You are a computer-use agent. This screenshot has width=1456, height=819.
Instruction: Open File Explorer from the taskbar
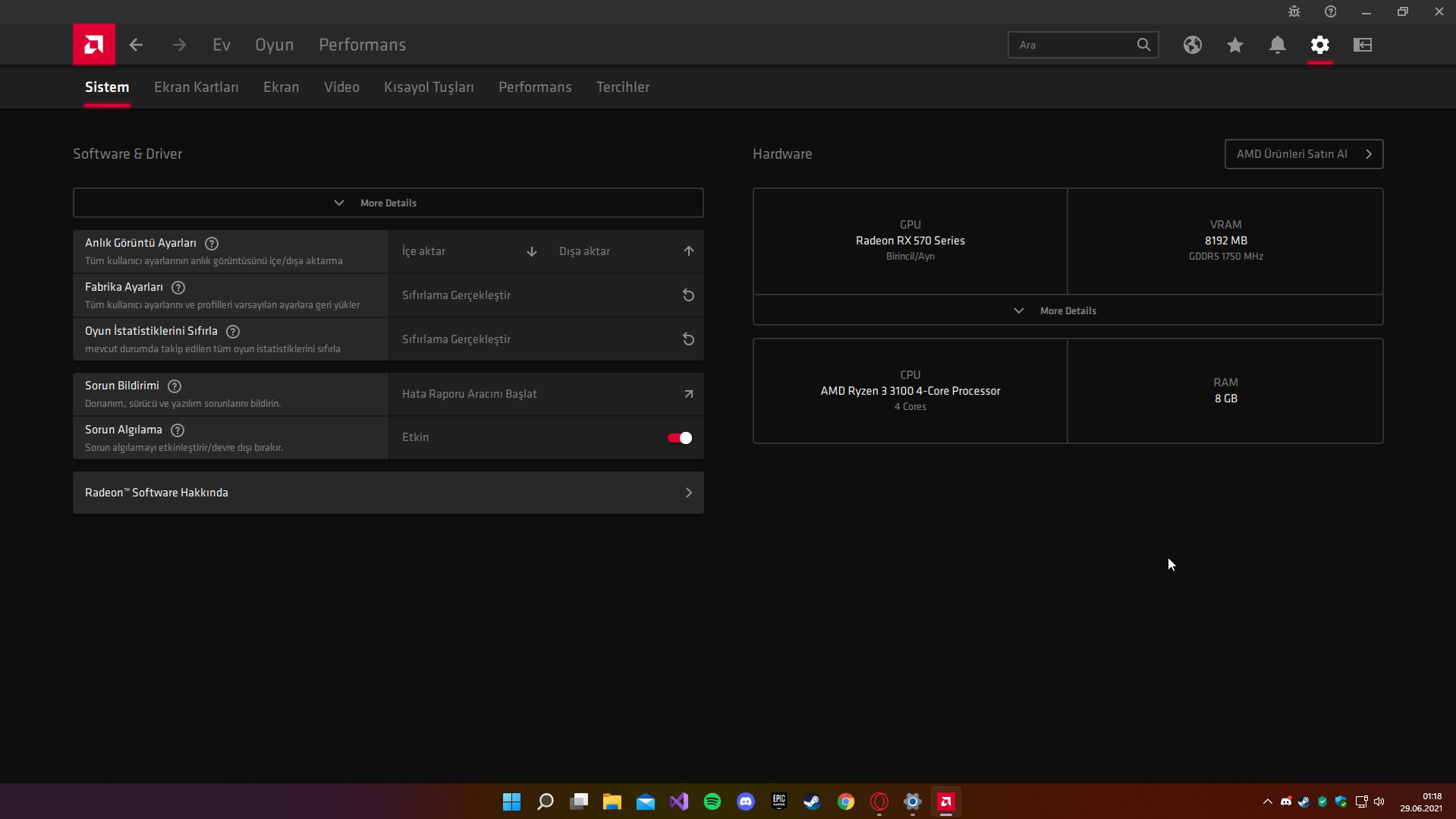tap(612, 802)
